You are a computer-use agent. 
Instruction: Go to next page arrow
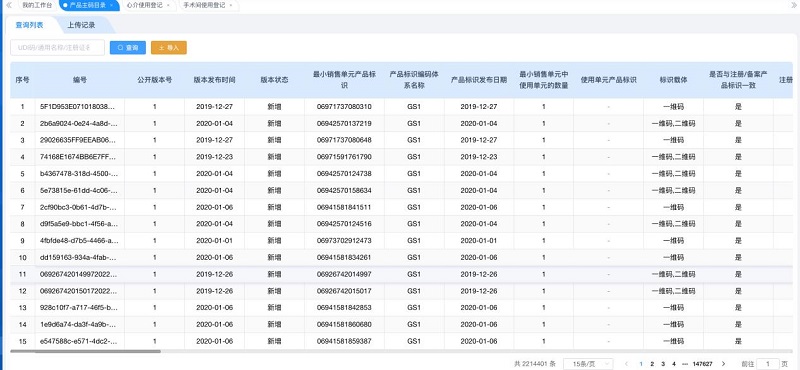[723, 364]
